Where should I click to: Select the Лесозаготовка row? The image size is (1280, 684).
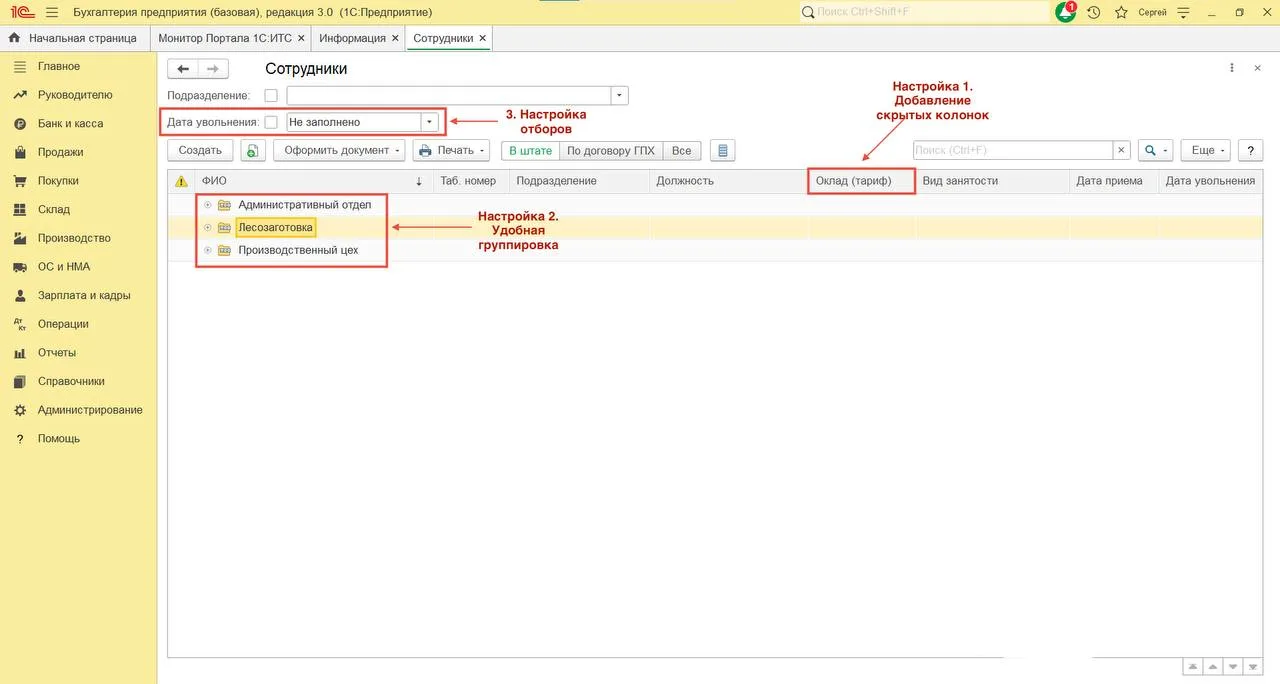[715, 228]
